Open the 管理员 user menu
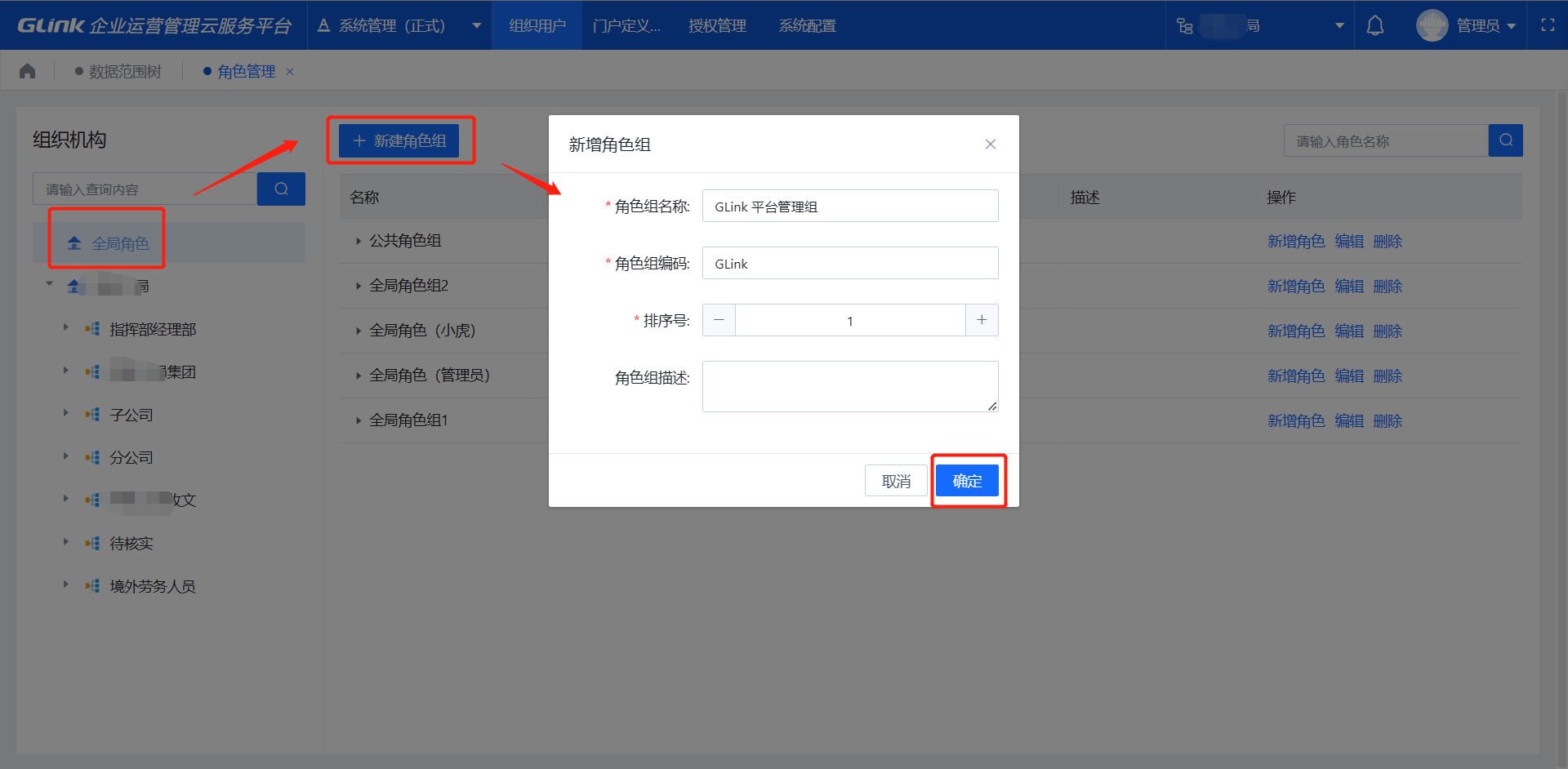 point(1486,25)
